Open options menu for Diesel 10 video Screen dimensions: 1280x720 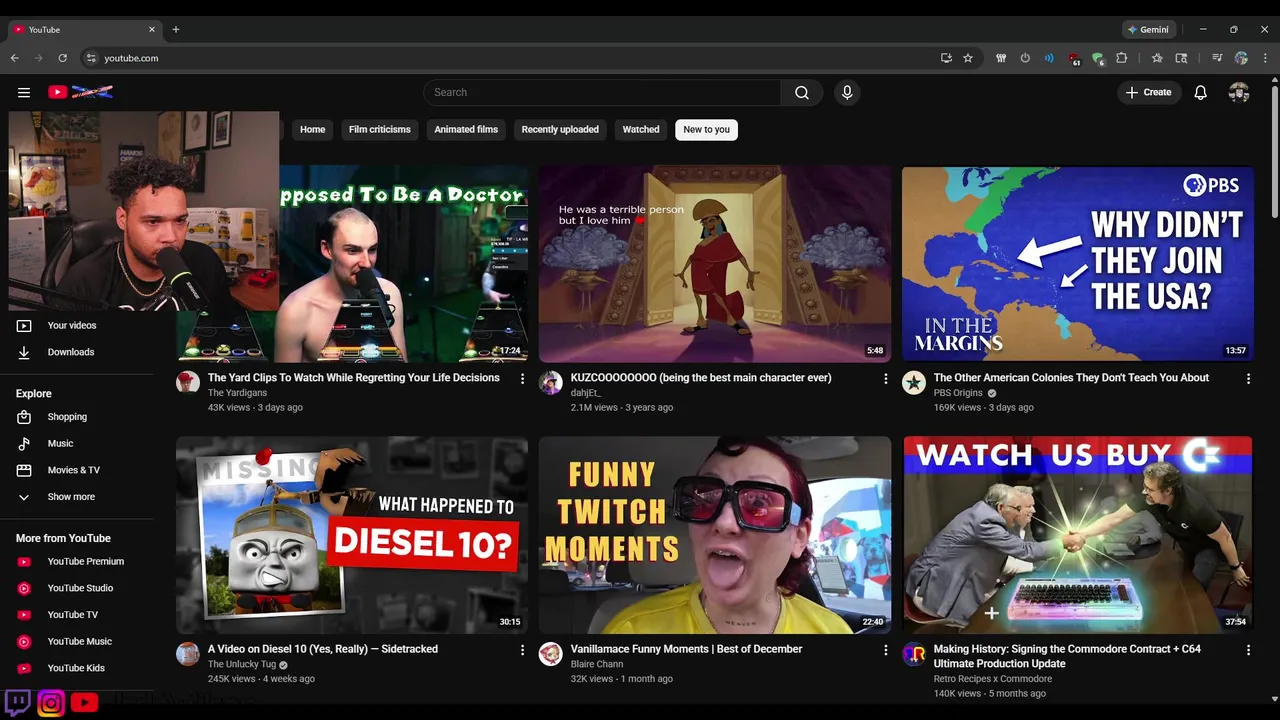(522, 650)
